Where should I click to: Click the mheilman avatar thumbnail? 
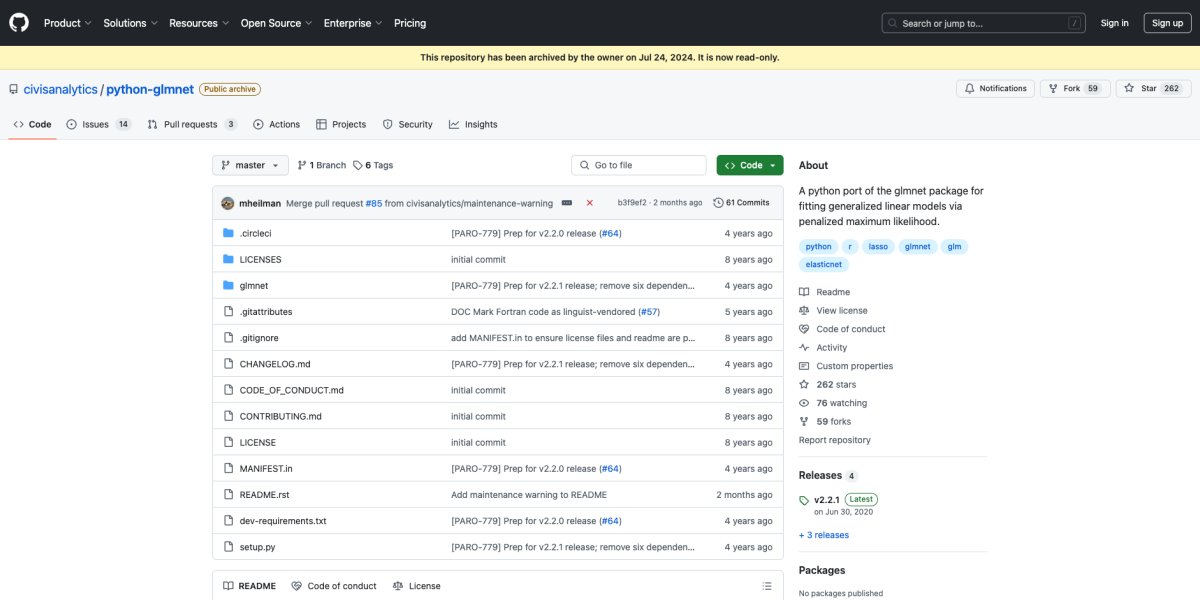tap(228, 203)
